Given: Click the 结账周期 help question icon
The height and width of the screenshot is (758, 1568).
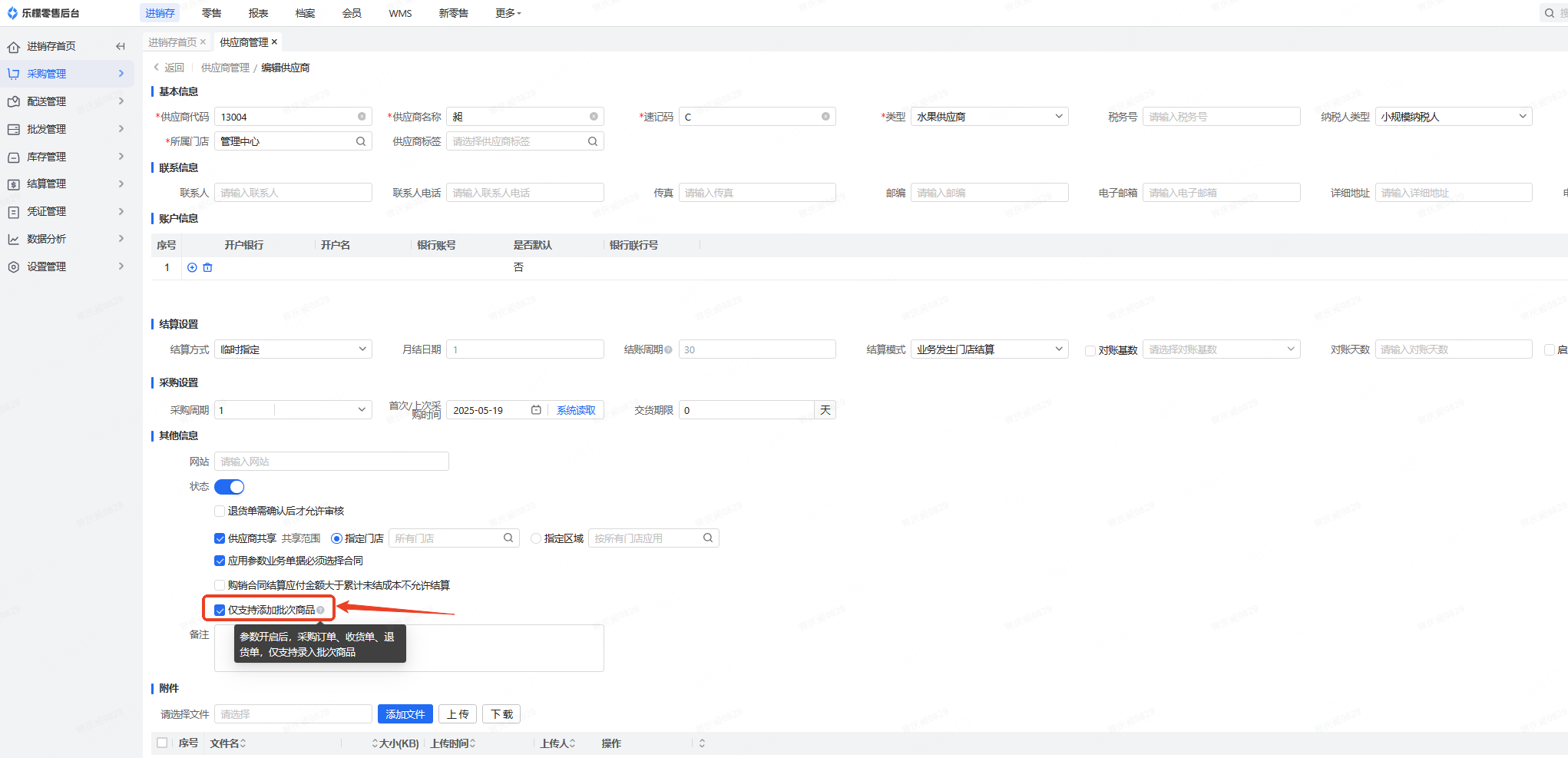Looking at the screenshot, I should pos(669,349).
